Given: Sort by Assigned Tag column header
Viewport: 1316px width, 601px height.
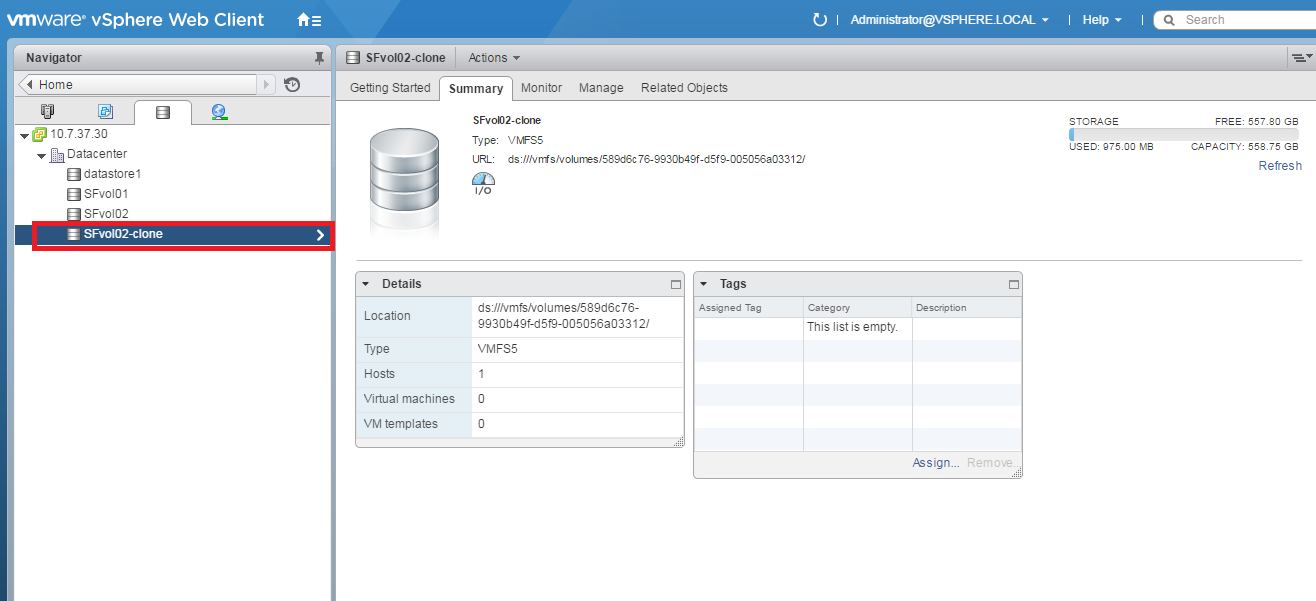Looking at the screenshot, I should pyautogui.click(x=749, y=308).
